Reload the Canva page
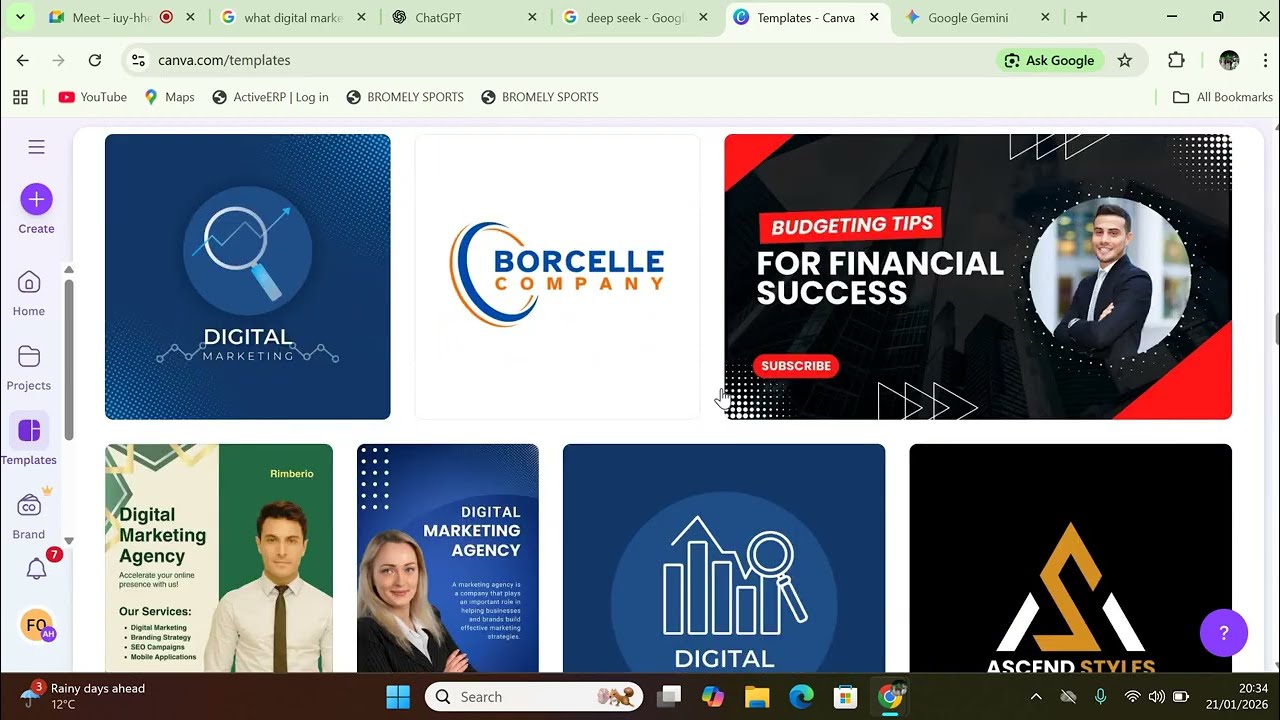Screen dimensions: 1280x720 (x=95, y=60)
